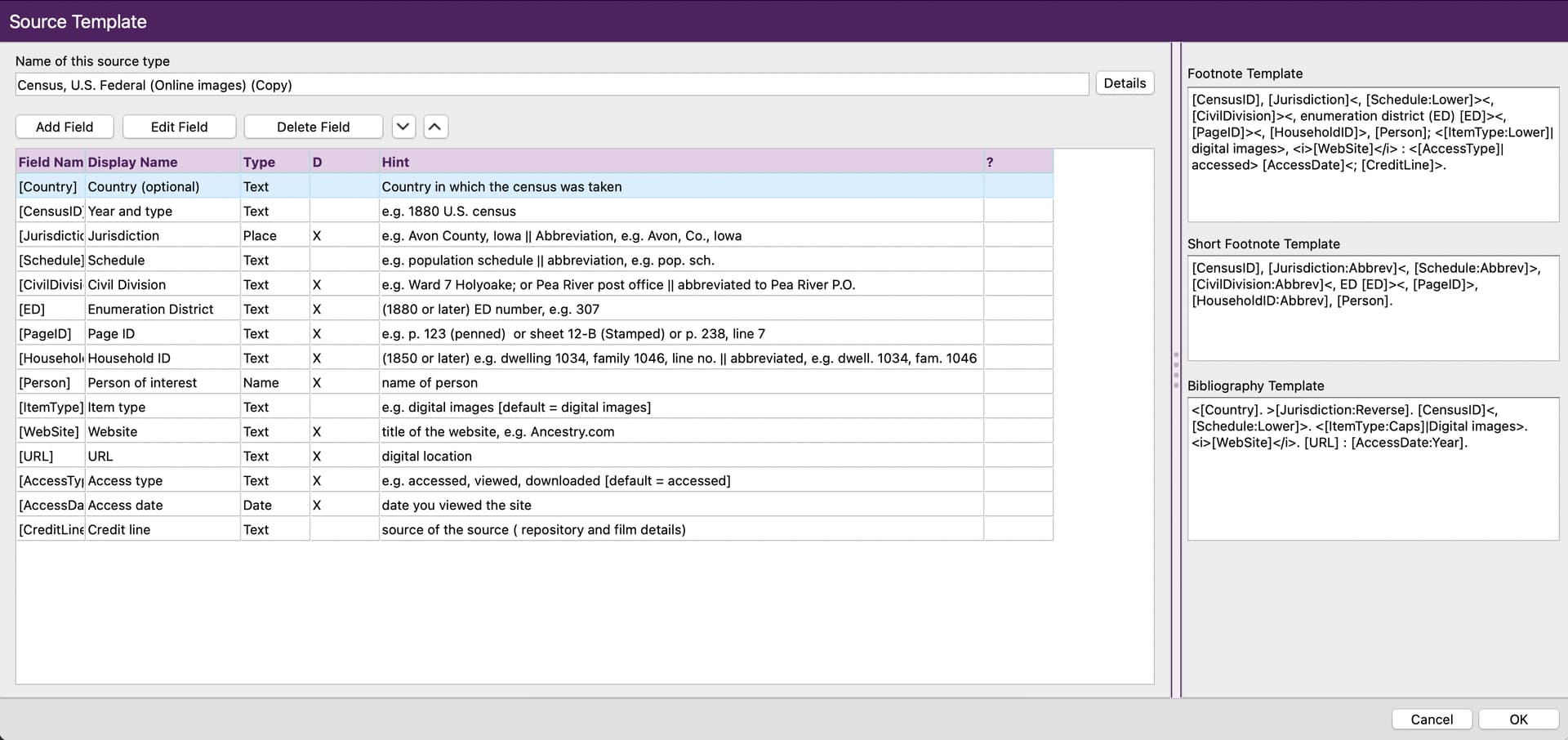Click the Edit Field button
The height and width of the screenshot is (740, 1568).
point(180,127)
